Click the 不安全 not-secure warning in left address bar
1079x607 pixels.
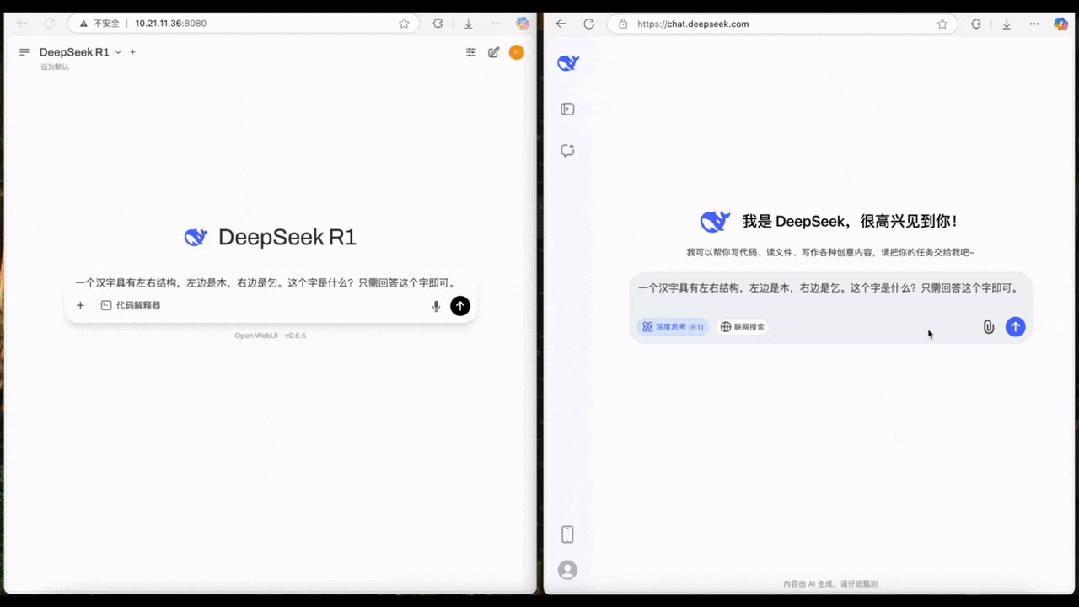click(x=99, y=23)
